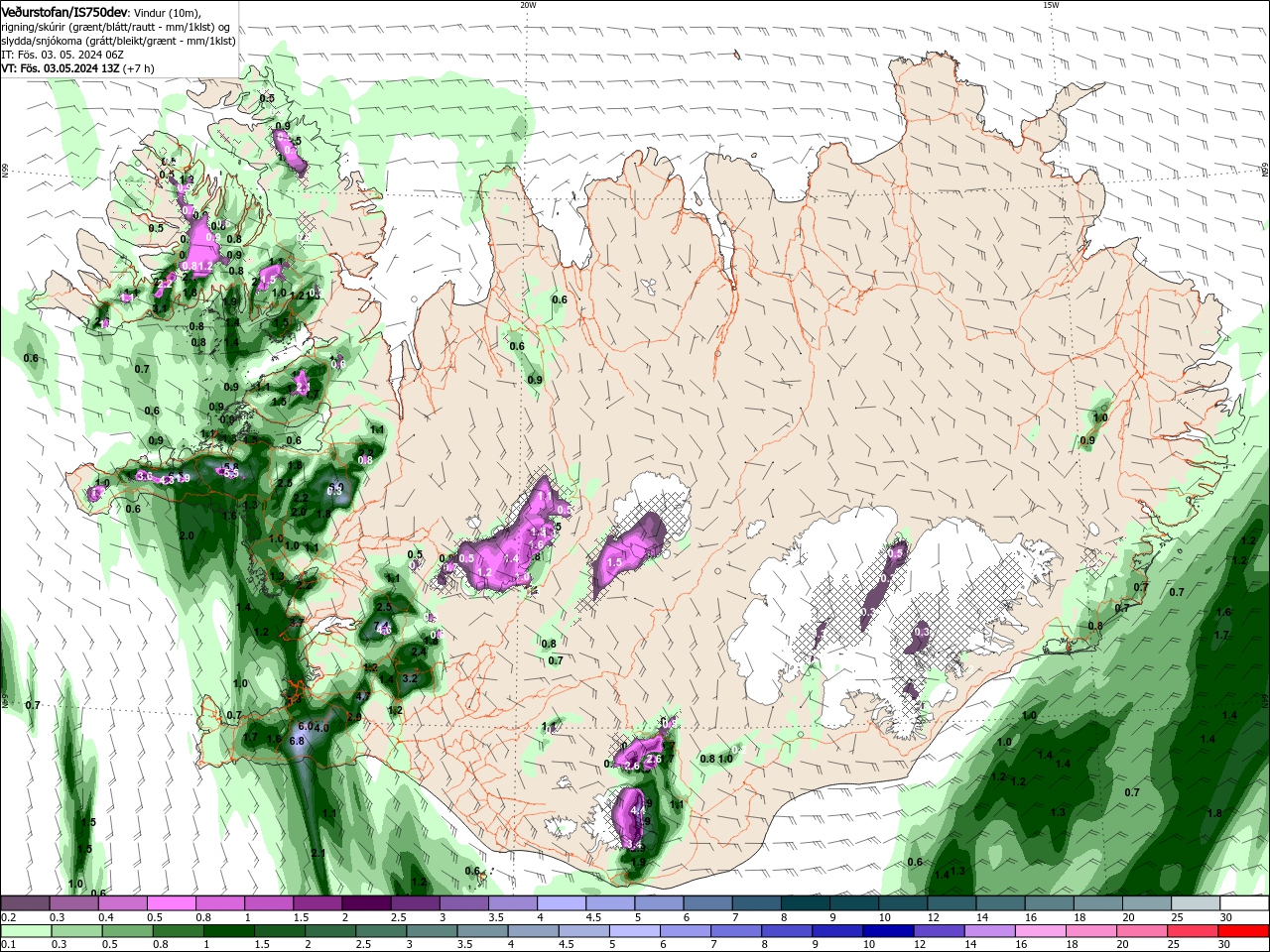Click the 20W longitude label
Viewport: 1270px width, 952px height.
(528, 5)
